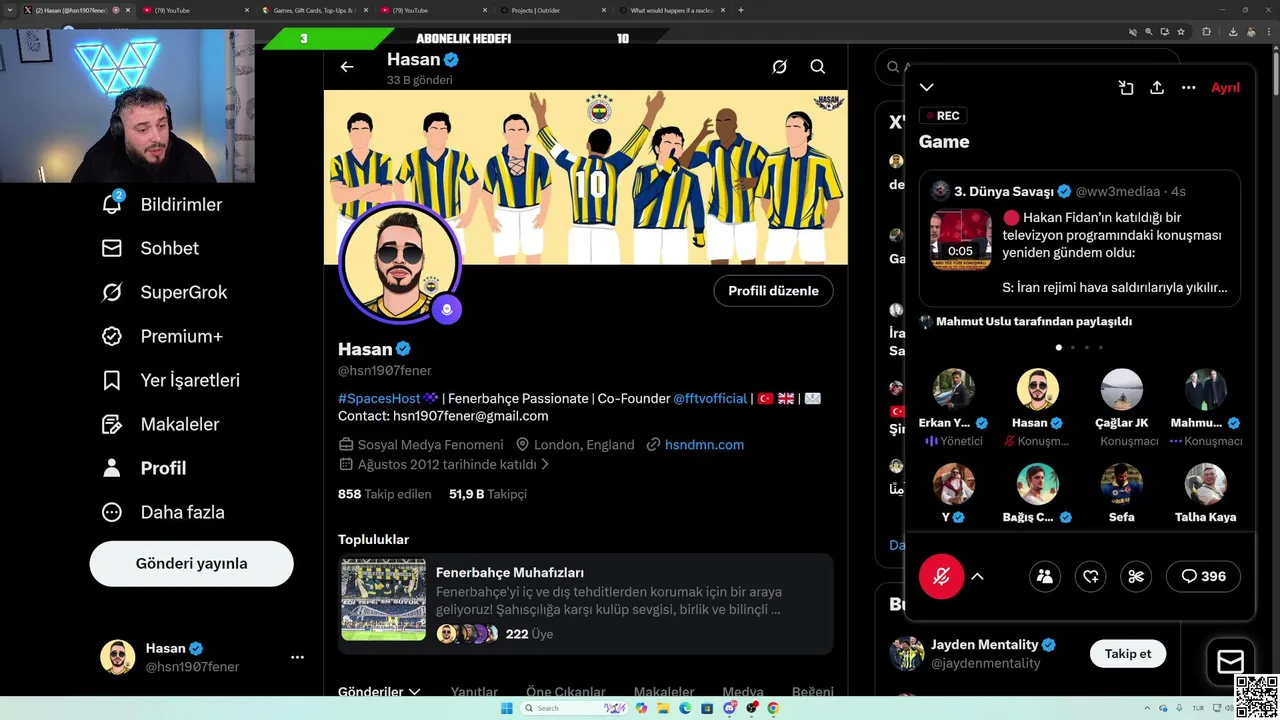
Task: Open Makaleler in sidebar
Action: coord(160,424)
